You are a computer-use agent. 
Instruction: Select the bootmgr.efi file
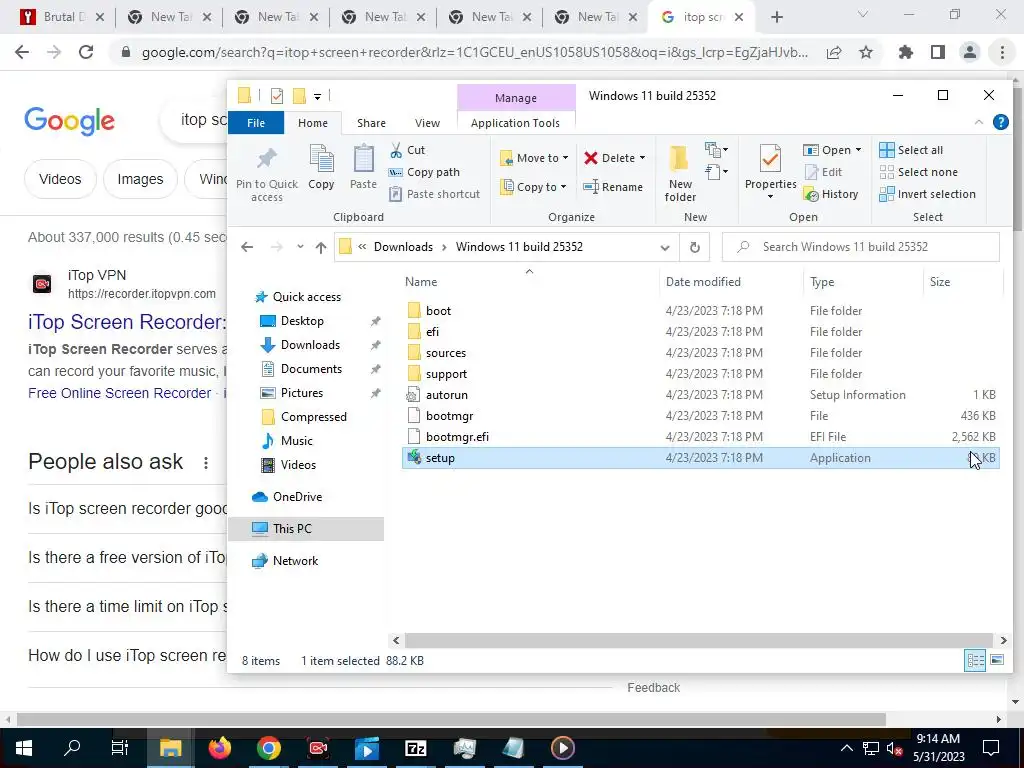tap(457, 437)
